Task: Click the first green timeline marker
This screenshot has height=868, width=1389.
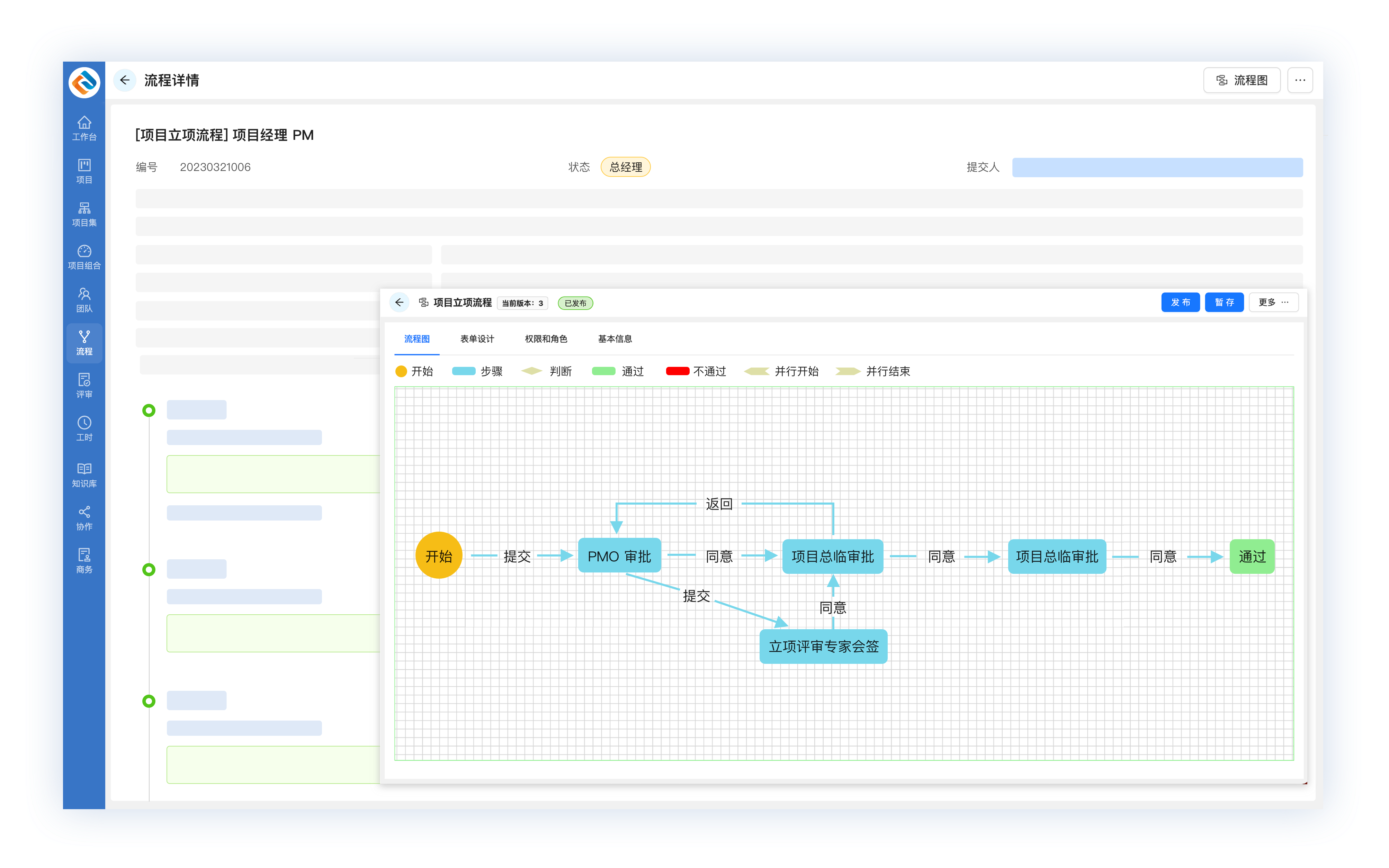Action: pos(149,410)
